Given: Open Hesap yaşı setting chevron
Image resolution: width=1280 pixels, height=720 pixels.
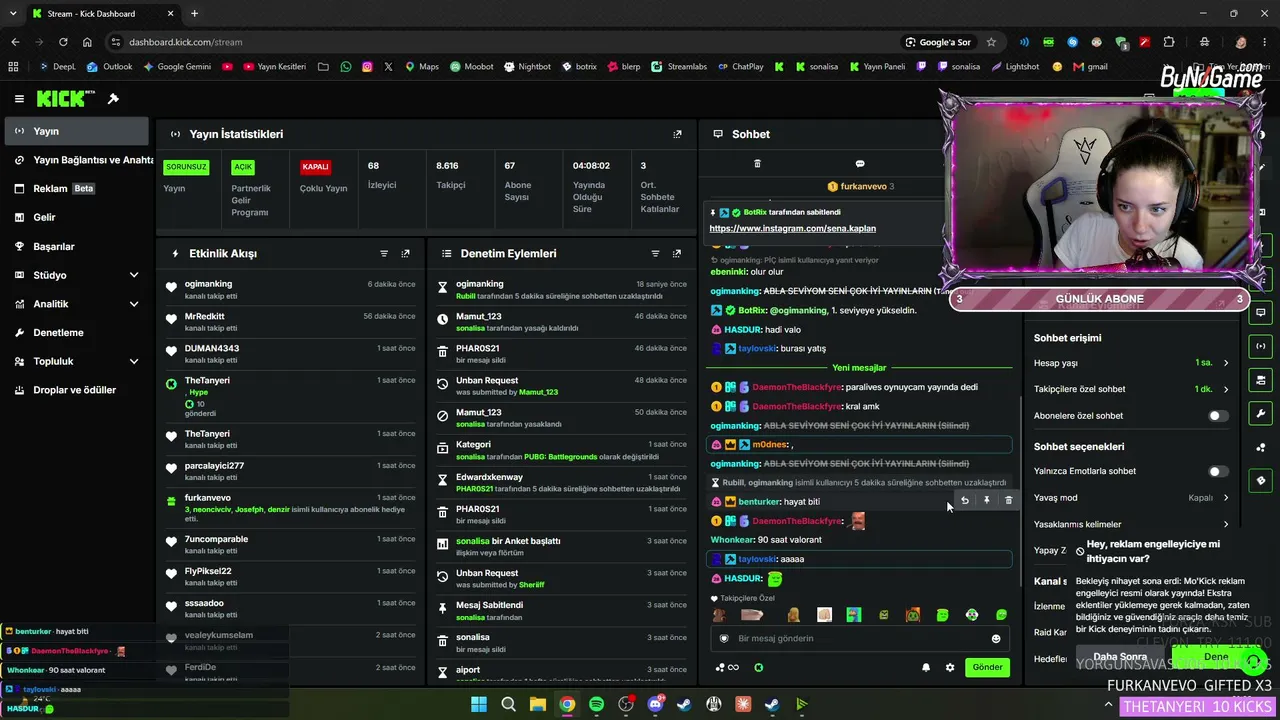Looking at the screenshot, I should click(1226, 363).
